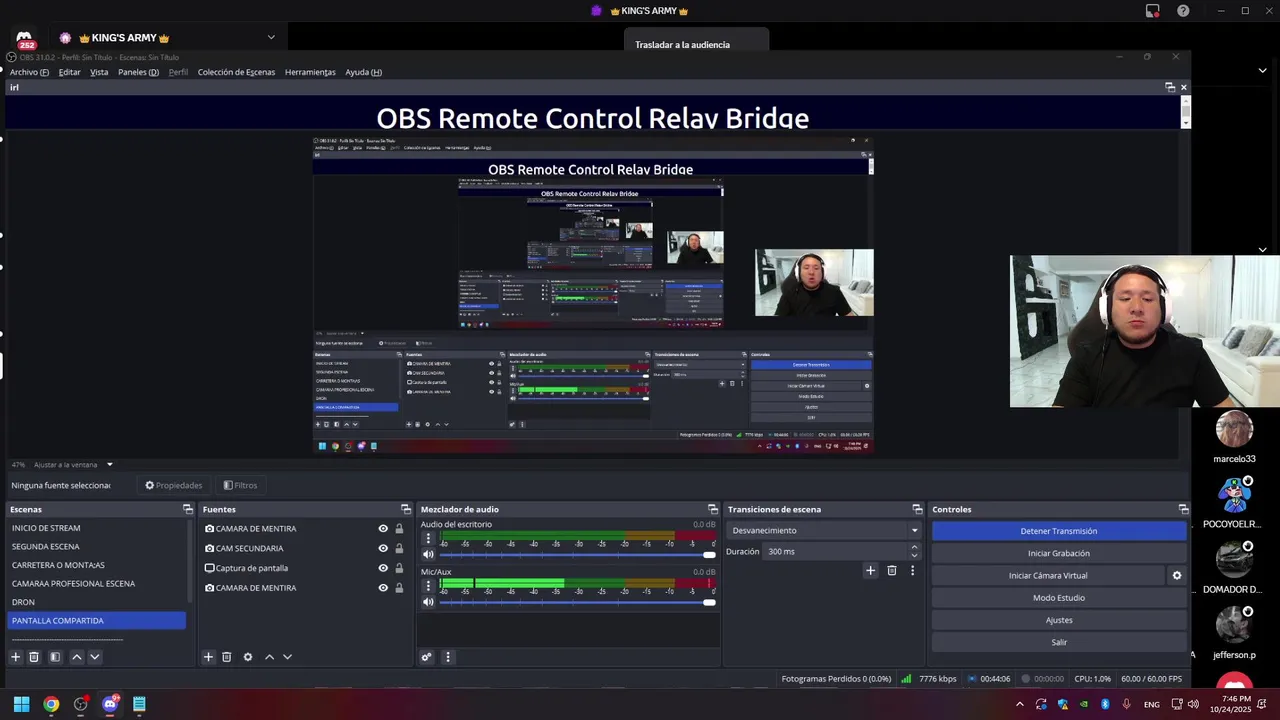Open source properties gear in Fuentes toolbar
Viewport: 1280px width, 720px height.
coord(248,657)
